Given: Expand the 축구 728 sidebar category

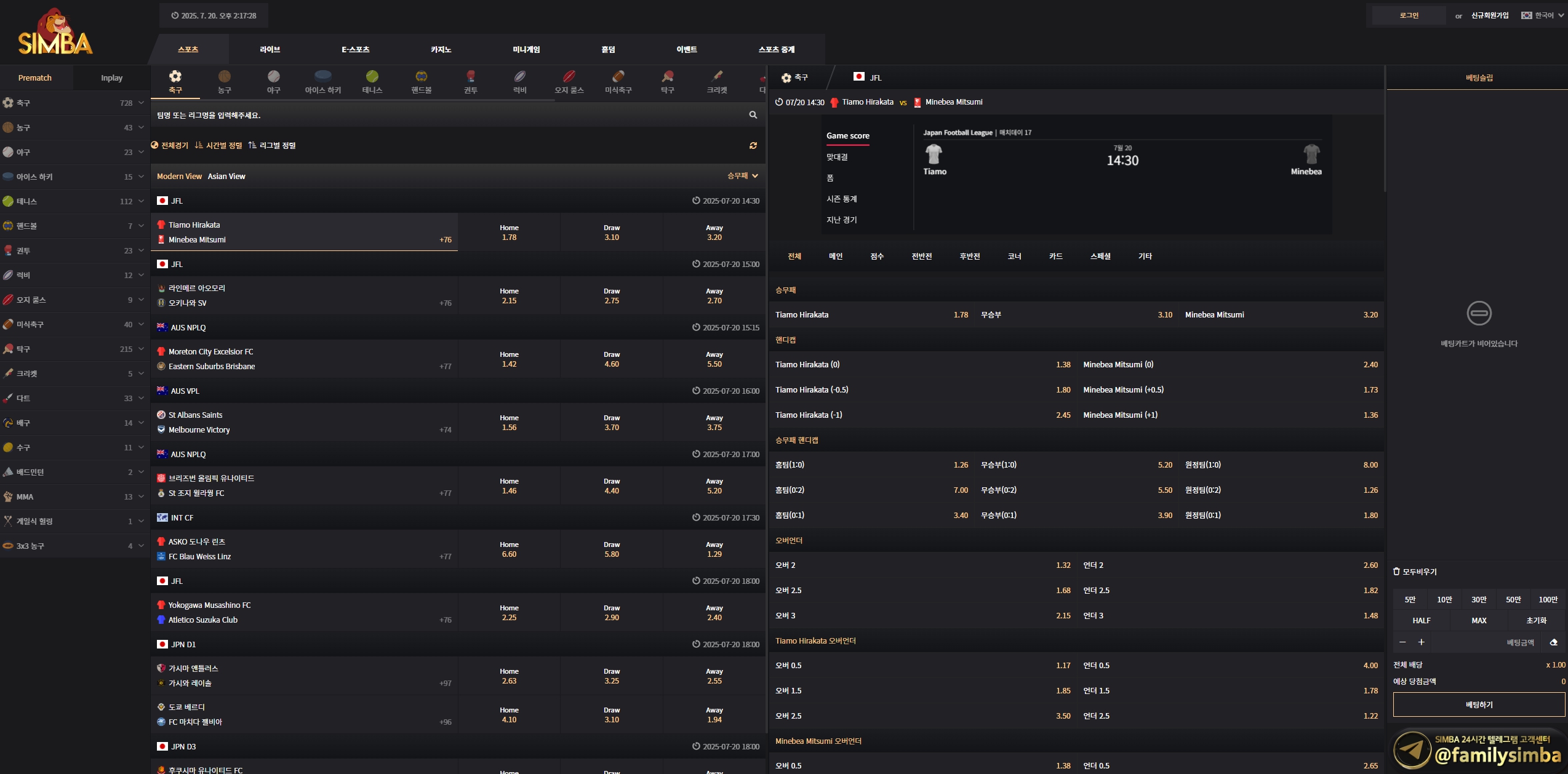Looking at the screenshot, I should (74, 103).
